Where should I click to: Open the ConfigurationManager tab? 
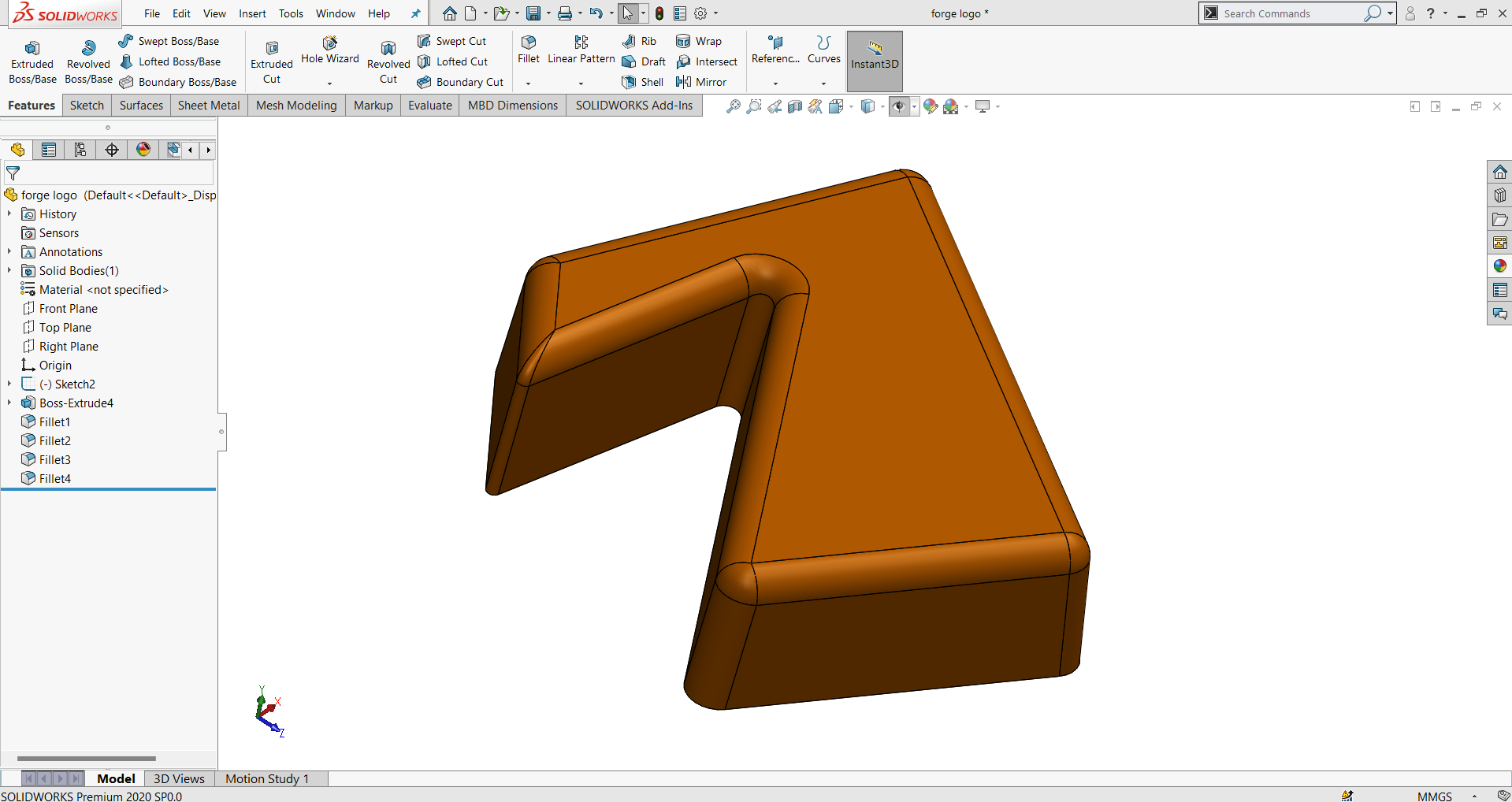[80, 150]
